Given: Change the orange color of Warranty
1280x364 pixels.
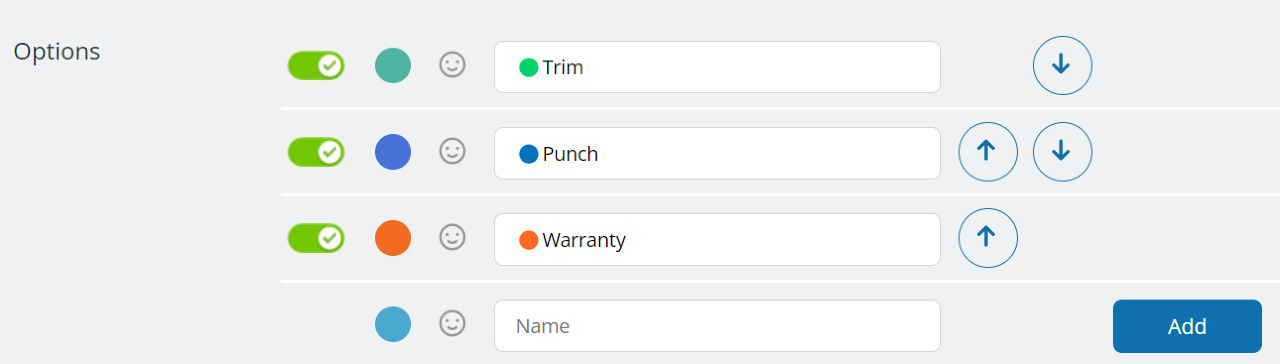Looking at the screenshot, I should click(x=393, y=238).
